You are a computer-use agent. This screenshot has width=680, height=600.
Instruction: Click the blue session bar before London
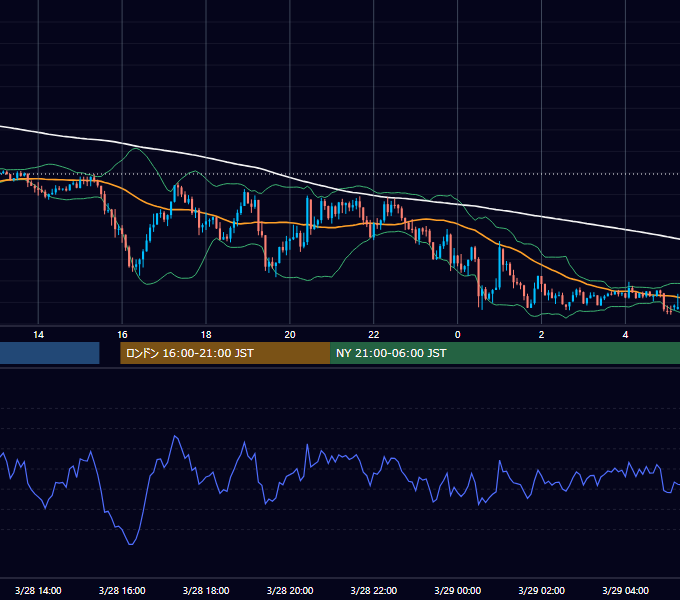click(x=49, y=353)
